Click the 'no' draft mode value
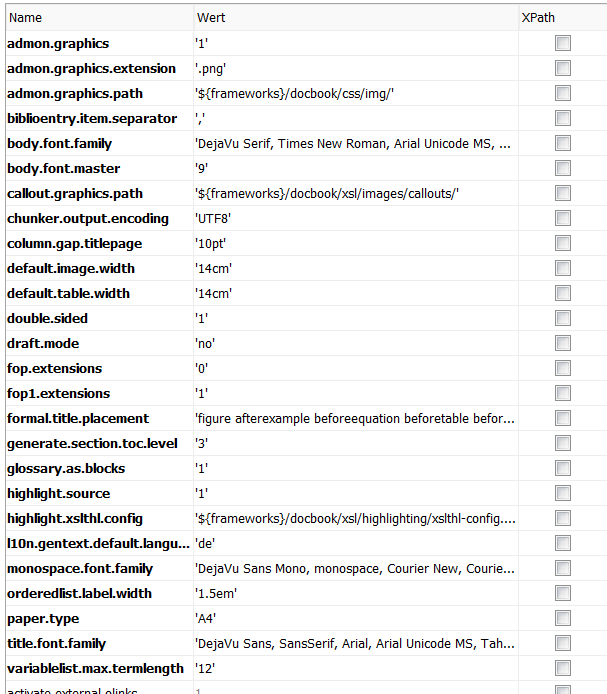The width and height of the screenshot is (607, 694). pos(205,344)
